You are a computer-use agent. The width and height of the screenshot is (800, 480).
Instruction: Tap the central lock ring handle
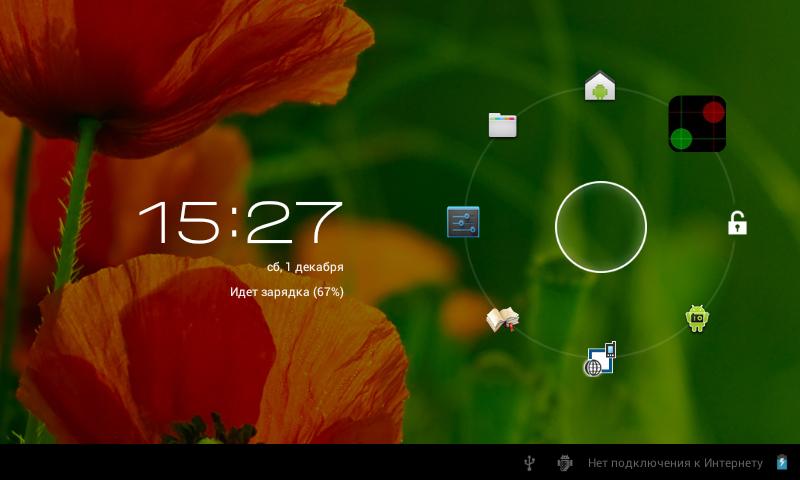tap(601, 227)
